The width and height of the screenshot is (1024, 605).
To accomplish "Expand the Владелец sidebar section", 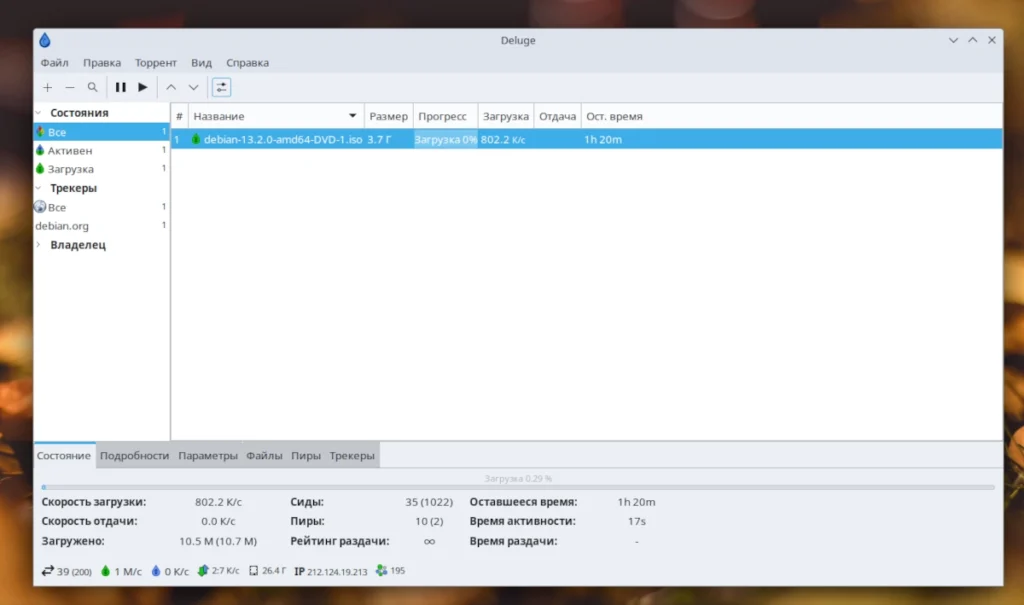I will [39, 245].
